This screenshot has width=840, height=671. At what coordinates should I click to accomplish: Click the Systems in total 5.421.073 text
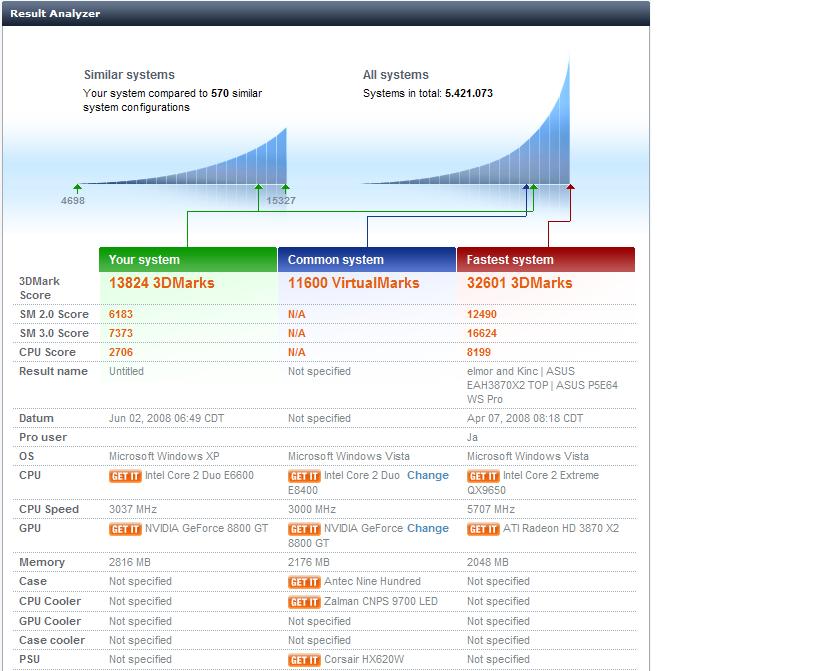point(428,93)
